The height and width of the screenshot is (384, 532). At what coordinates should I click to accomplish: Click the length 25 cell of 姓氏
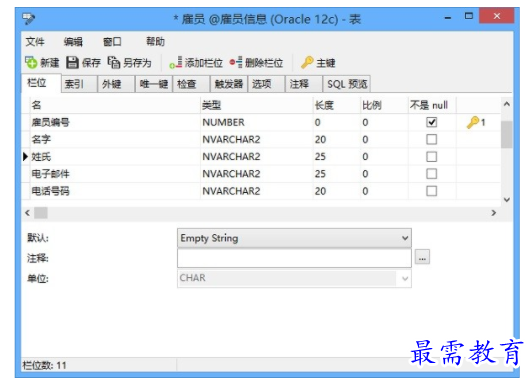337,157
